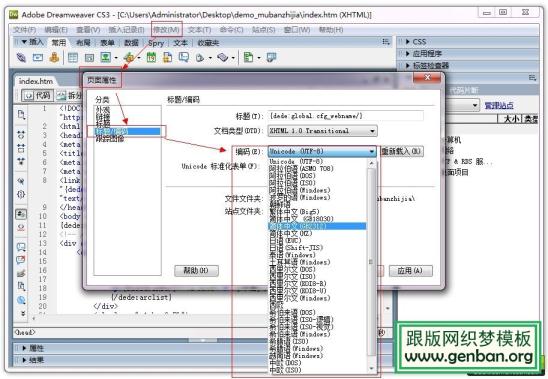Insert a Hyperlink from the Common toolbar
The height and width of the screenshot is (379, 548).
click(x=21, y=57)
